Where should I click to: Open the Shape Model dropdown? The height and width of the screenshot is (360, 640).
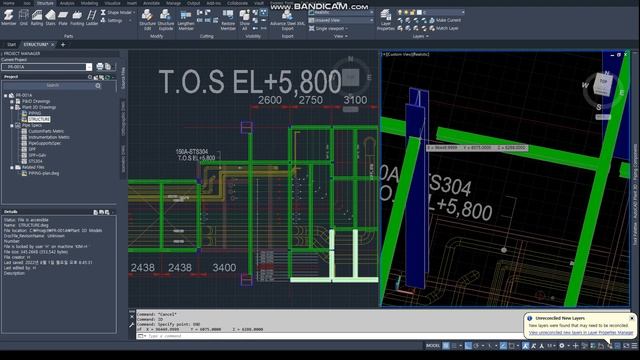tap(118, 13)
